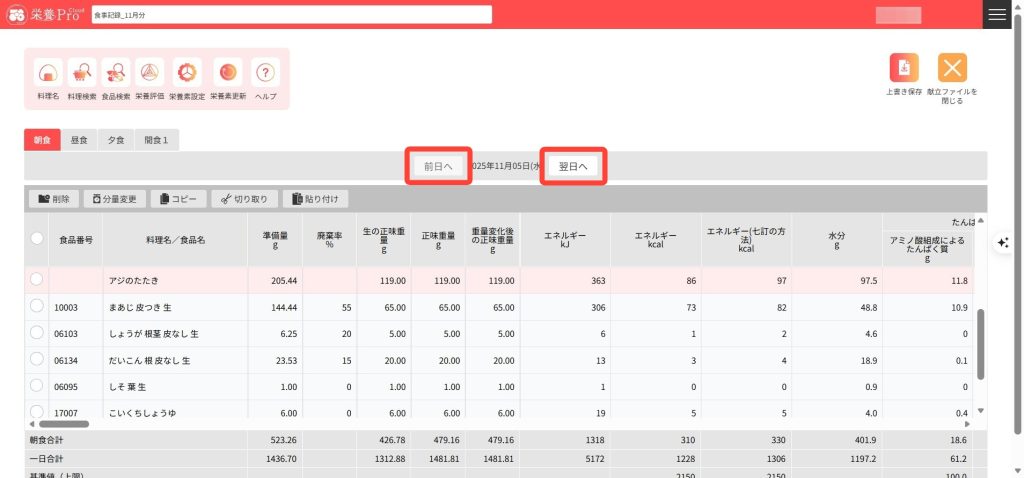The image size is (1024, 478).
Task: Select the checkbox for アジのたたき row
Action: click(x=37, y=279)
